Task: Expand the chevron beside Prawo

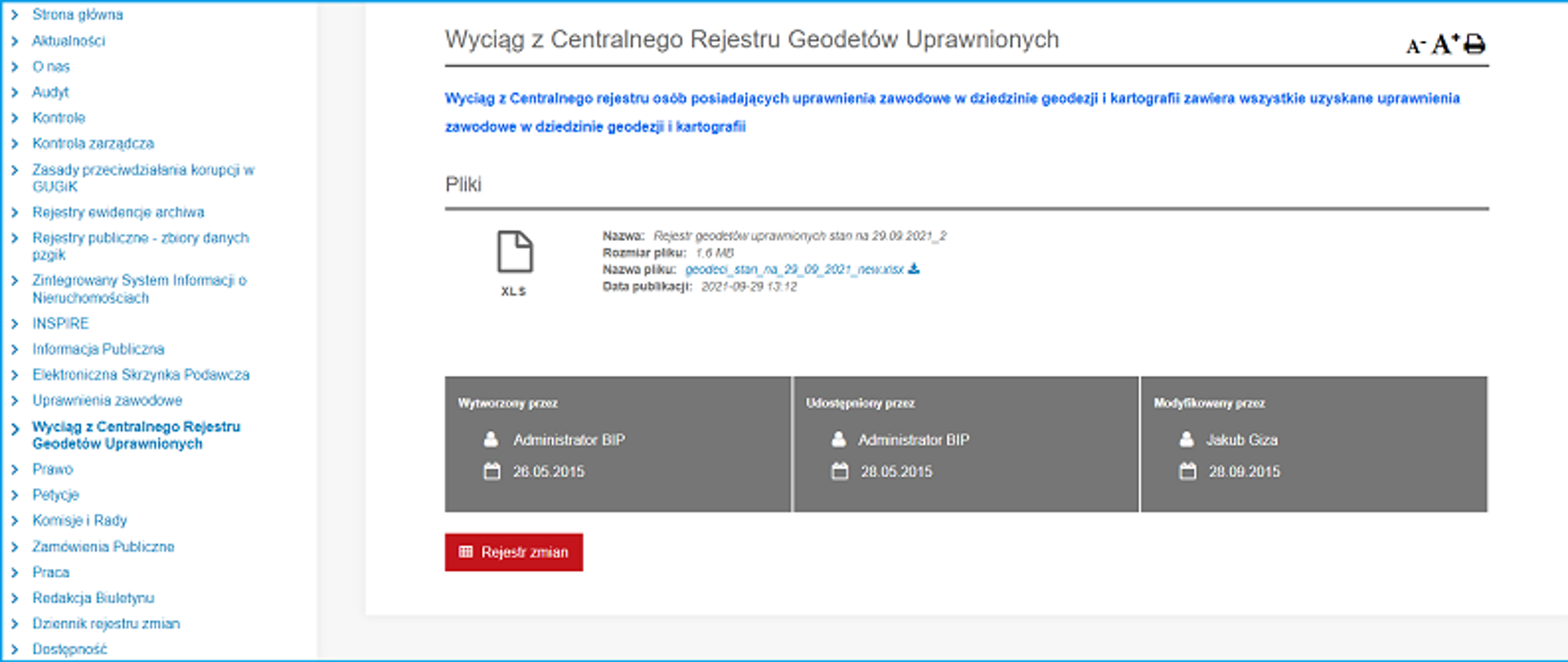Action: [x=14, y=469]
